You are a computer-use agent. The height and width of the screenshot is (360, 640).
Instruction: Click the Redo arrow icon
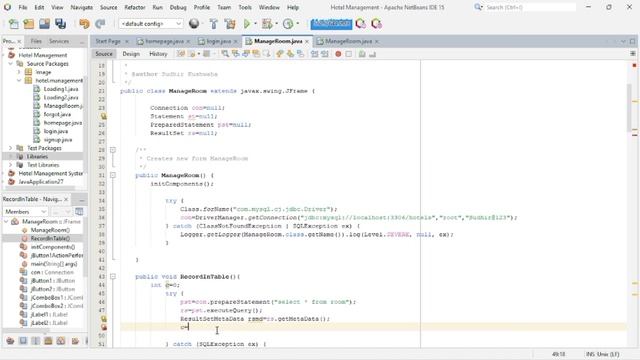(100, 24)
